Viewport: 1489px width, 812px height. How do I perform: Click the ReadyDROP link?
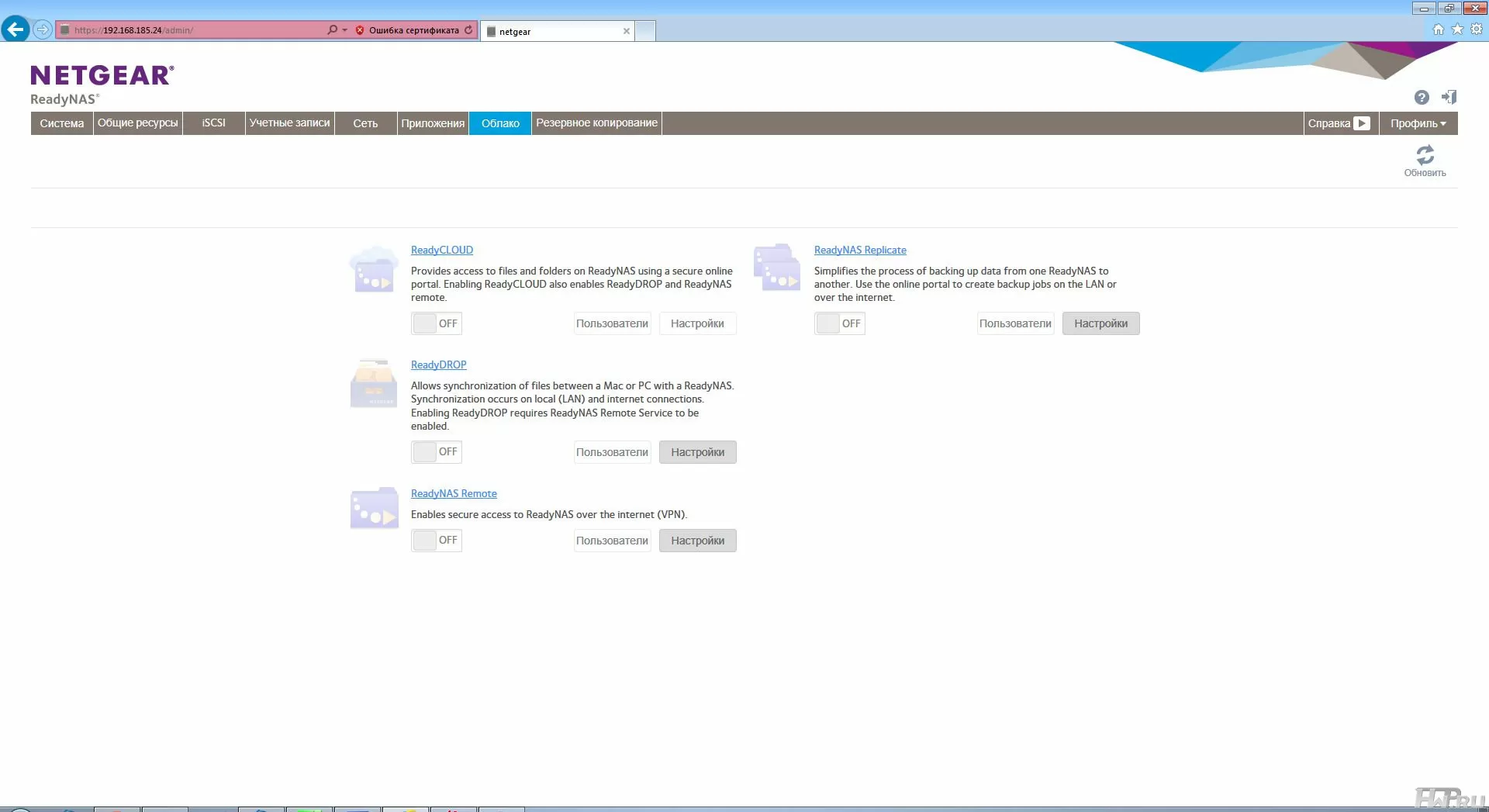coord(438,365)
